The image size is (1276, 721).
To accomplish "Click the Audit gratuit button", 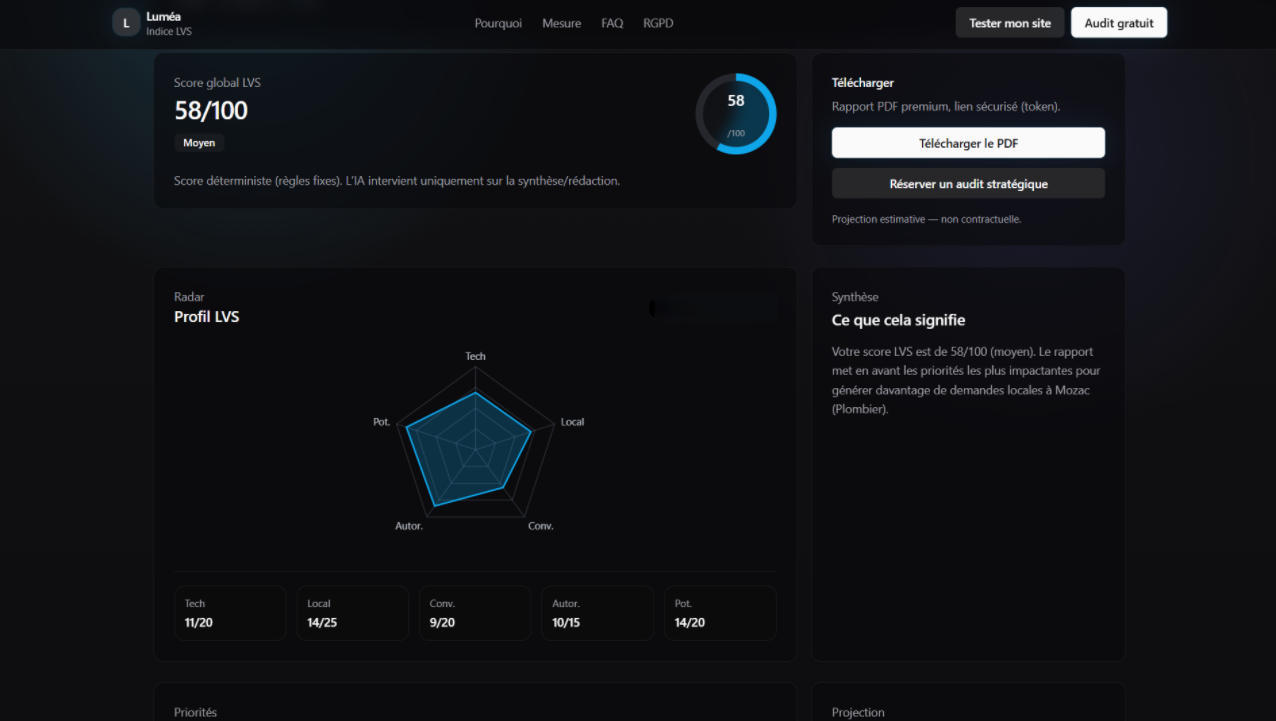I will [x=1118, y=23].
